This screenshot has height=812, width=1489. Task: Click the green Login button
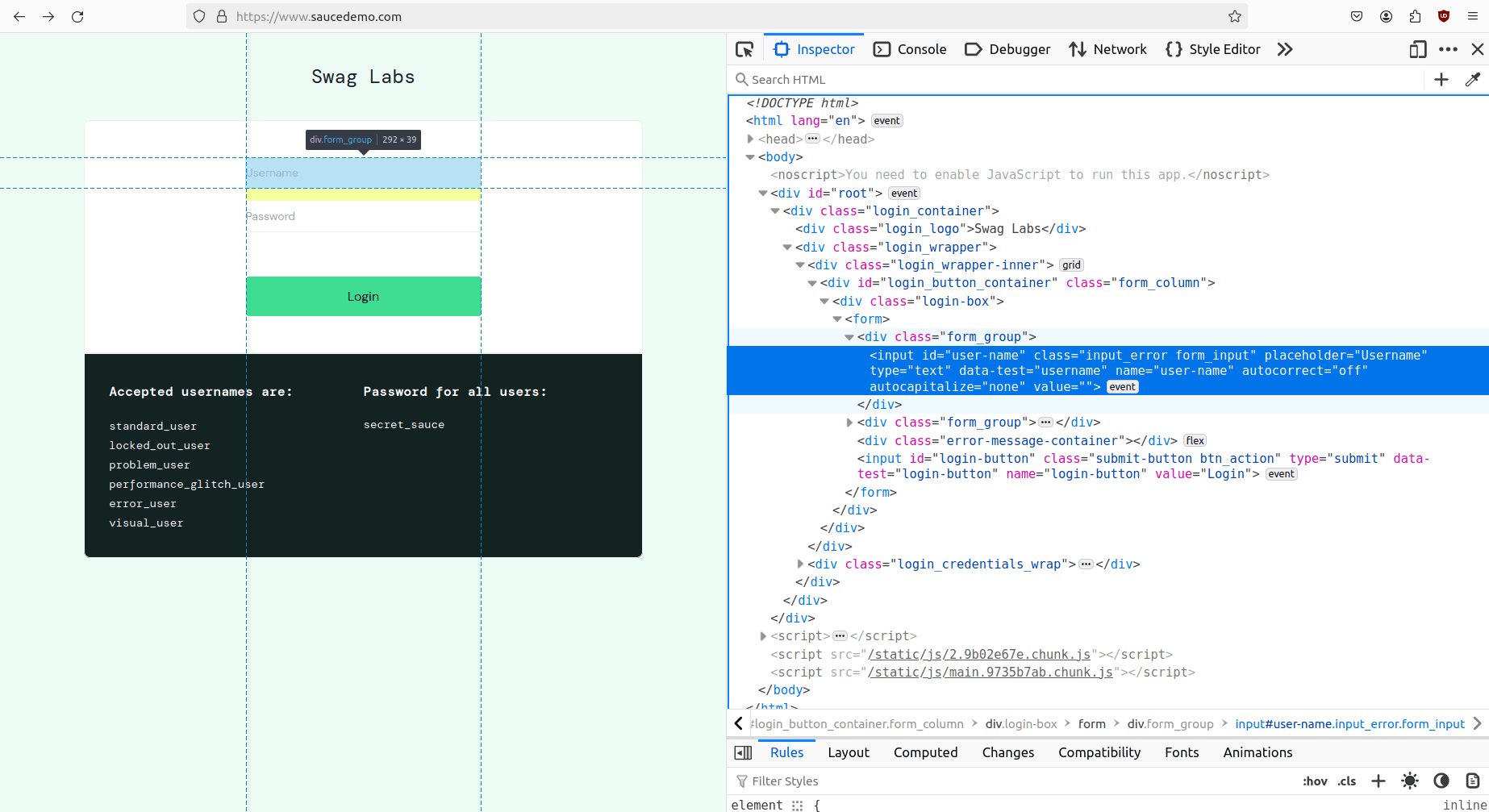[x=363, y=296]
